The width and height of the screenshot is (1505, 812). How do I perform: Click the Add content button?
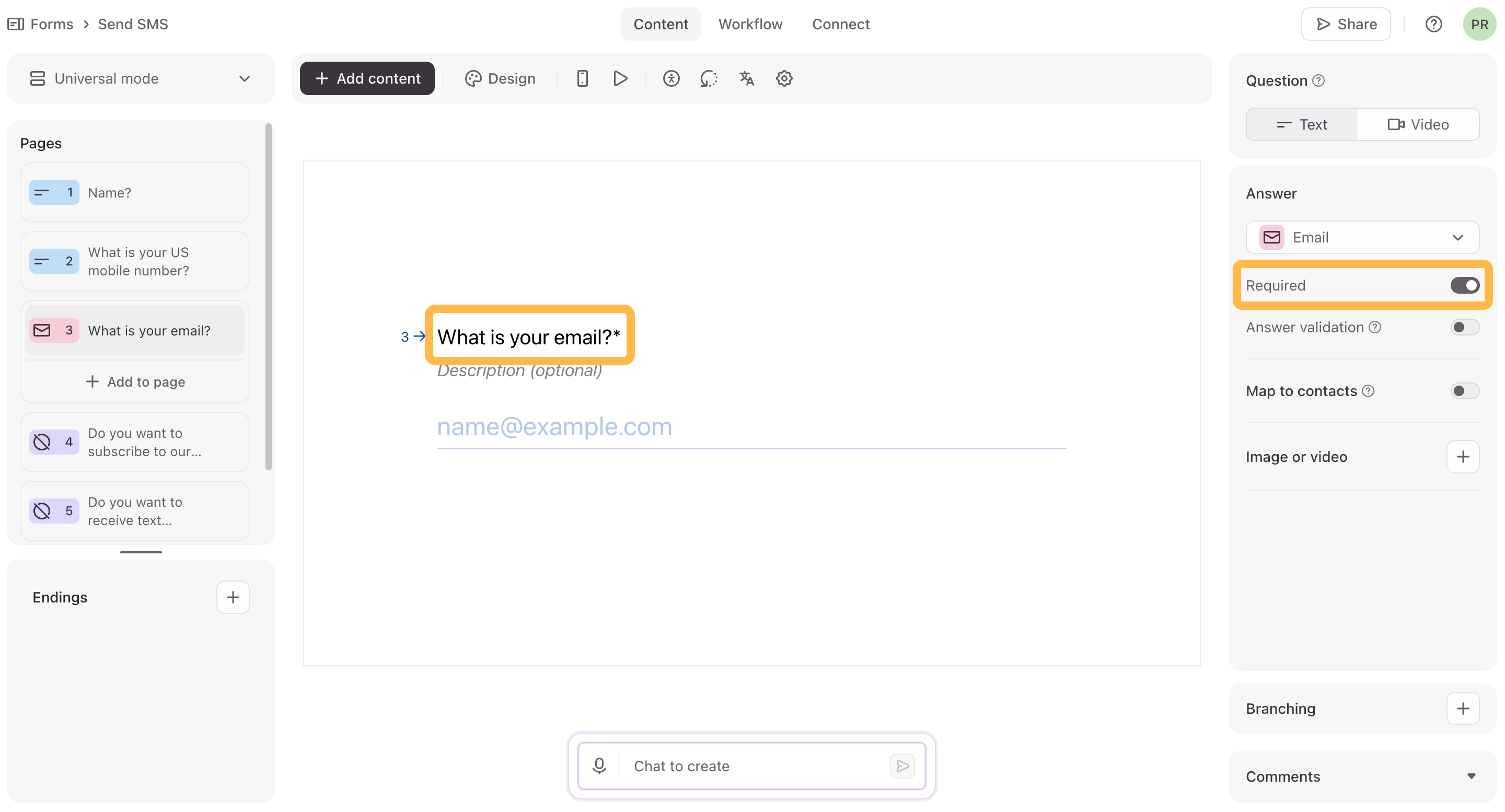click(367, 78)
